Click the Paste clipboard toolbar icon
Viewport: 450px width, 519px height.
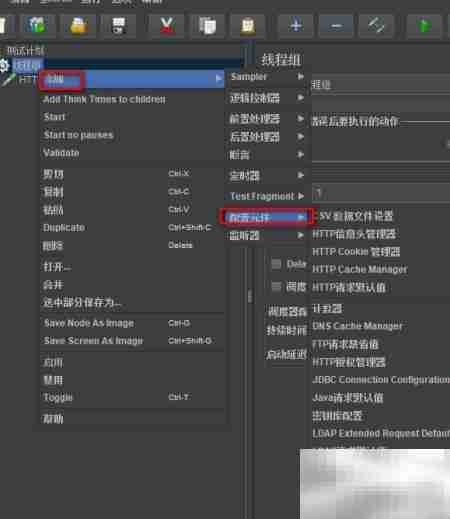tap(248, 25)
